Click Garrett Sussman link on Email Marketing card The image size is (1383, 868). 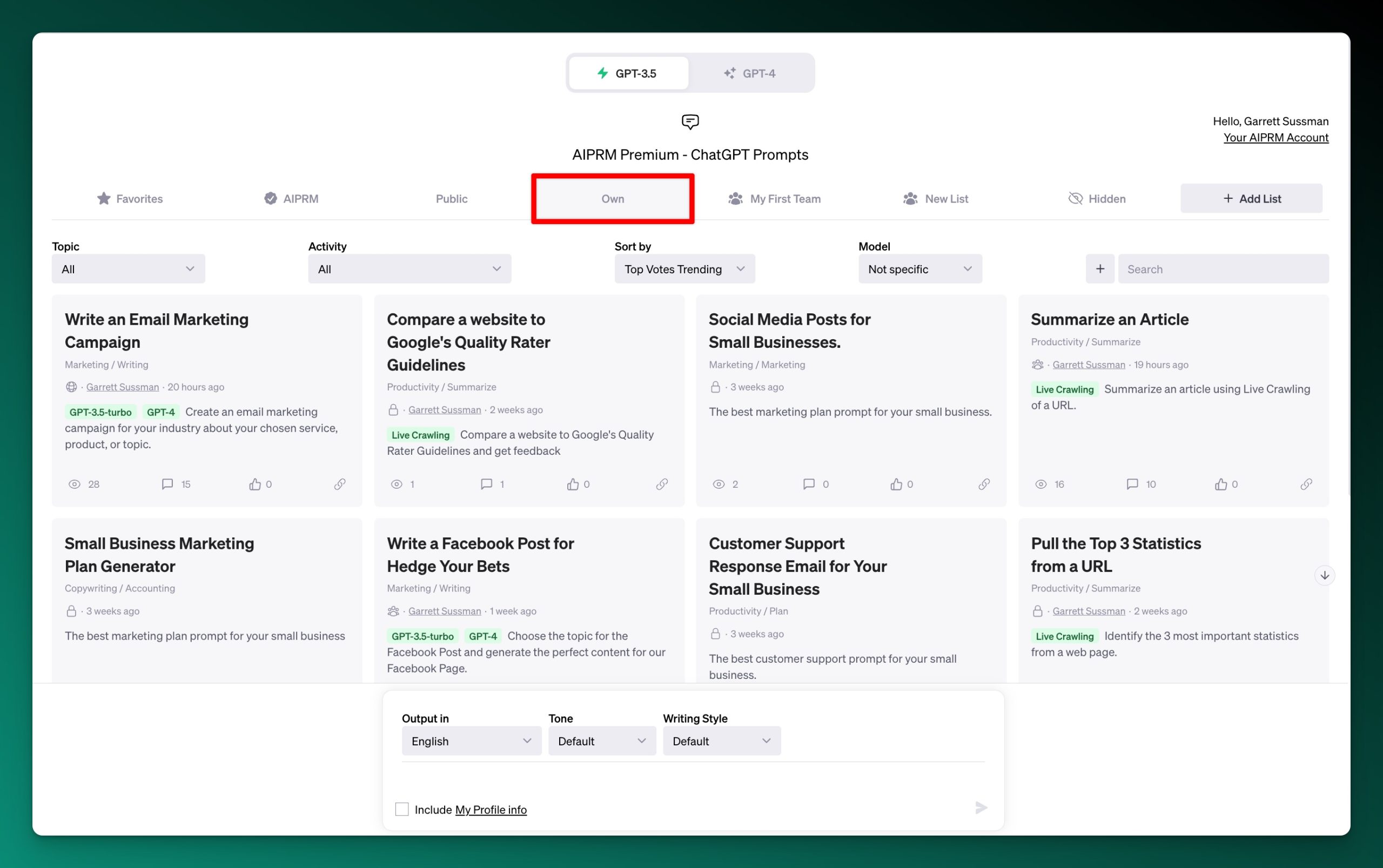click(122, 387)
